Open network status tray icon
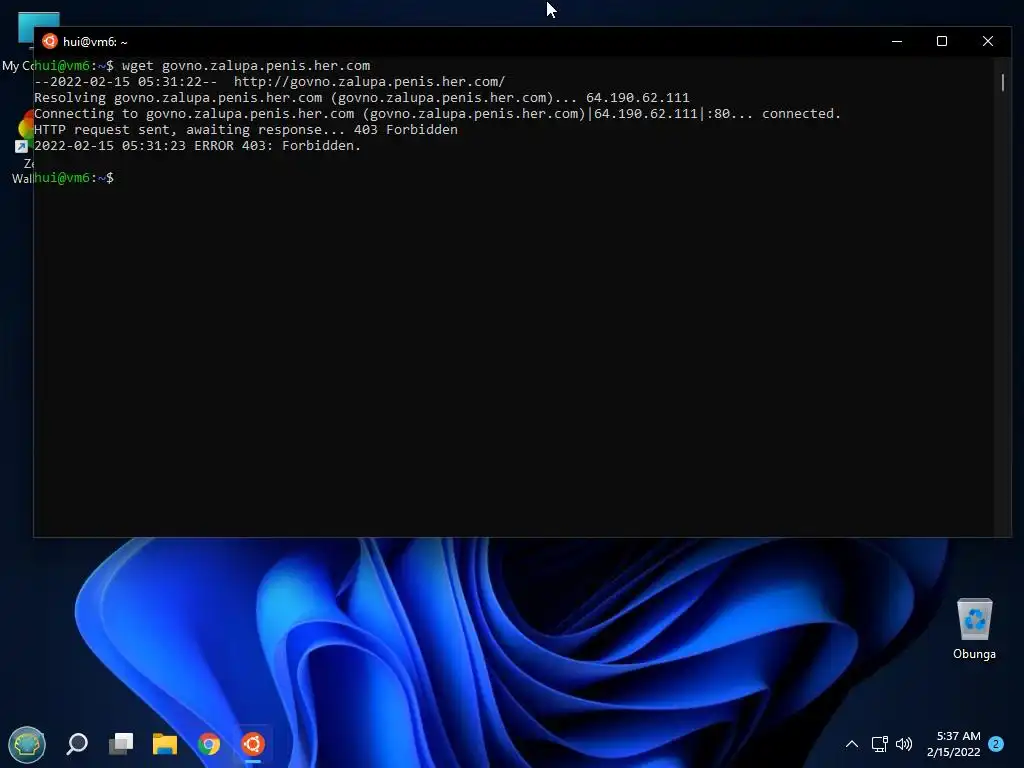 click(880, 744)
